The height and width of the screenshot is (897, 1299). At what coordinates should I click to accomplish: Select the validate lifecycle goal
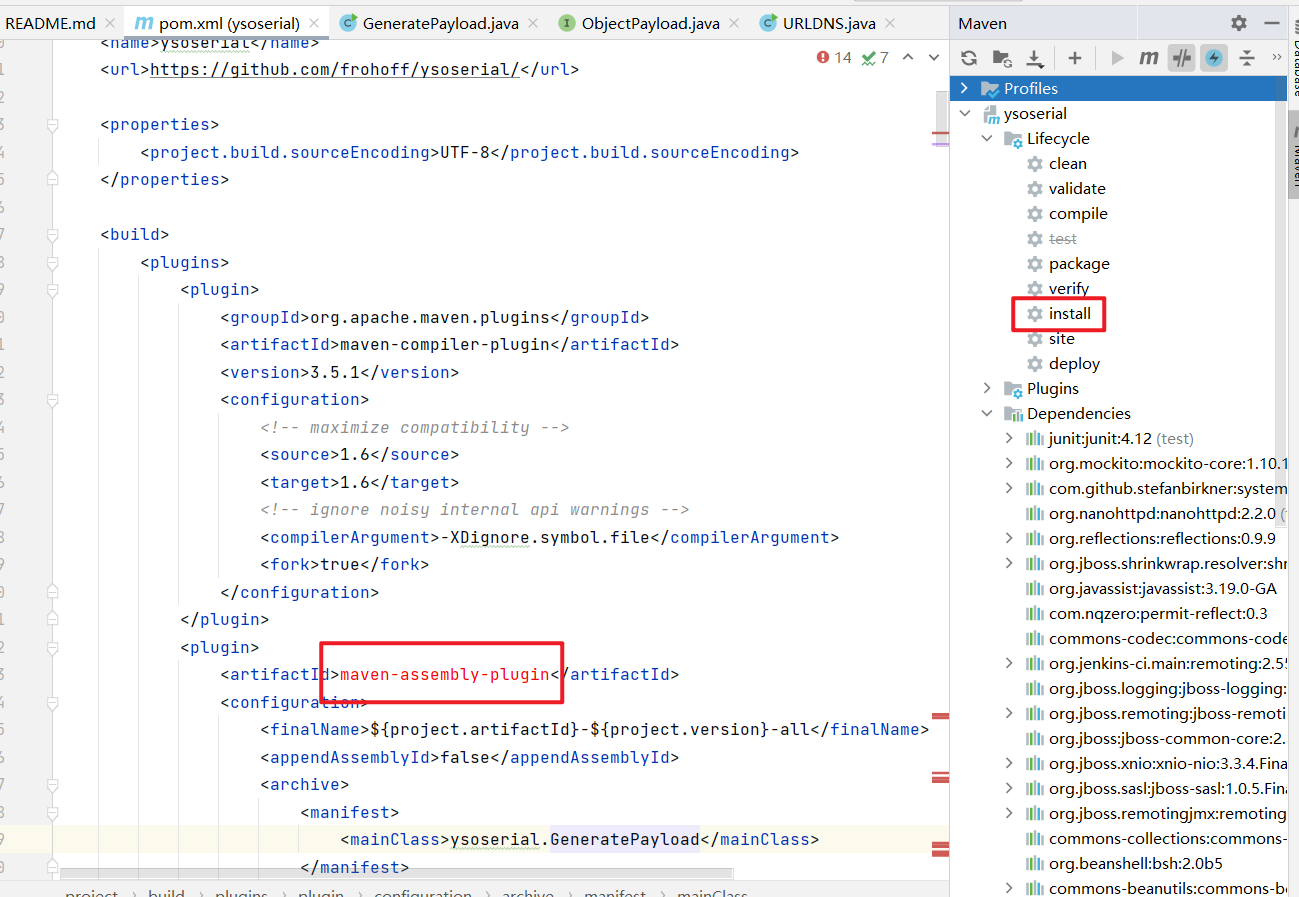tap(1077, 188)
